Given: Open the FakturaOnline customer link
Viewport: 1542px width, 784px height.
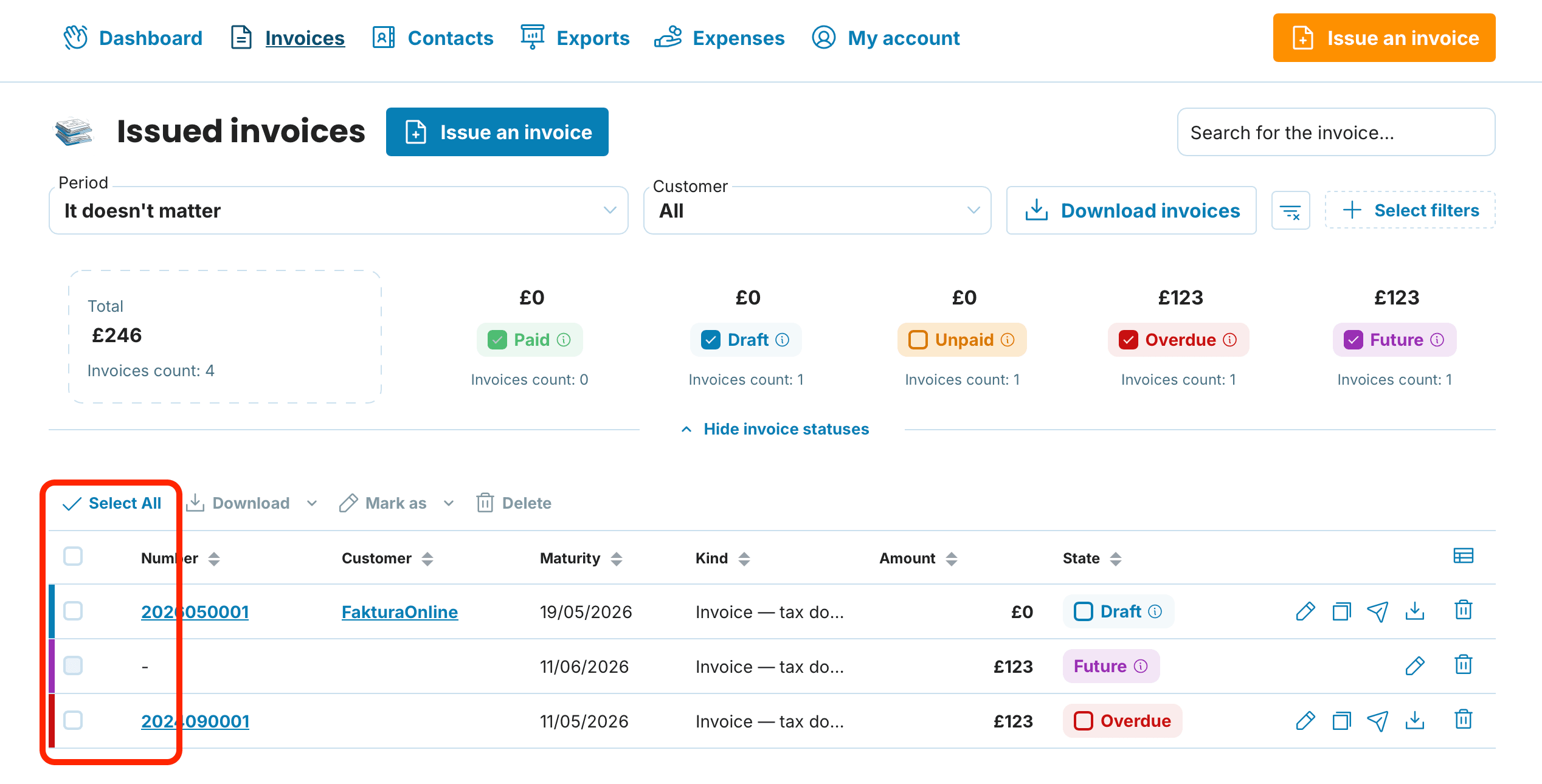Looking at the screenshot, I should (x=399, y=612).
